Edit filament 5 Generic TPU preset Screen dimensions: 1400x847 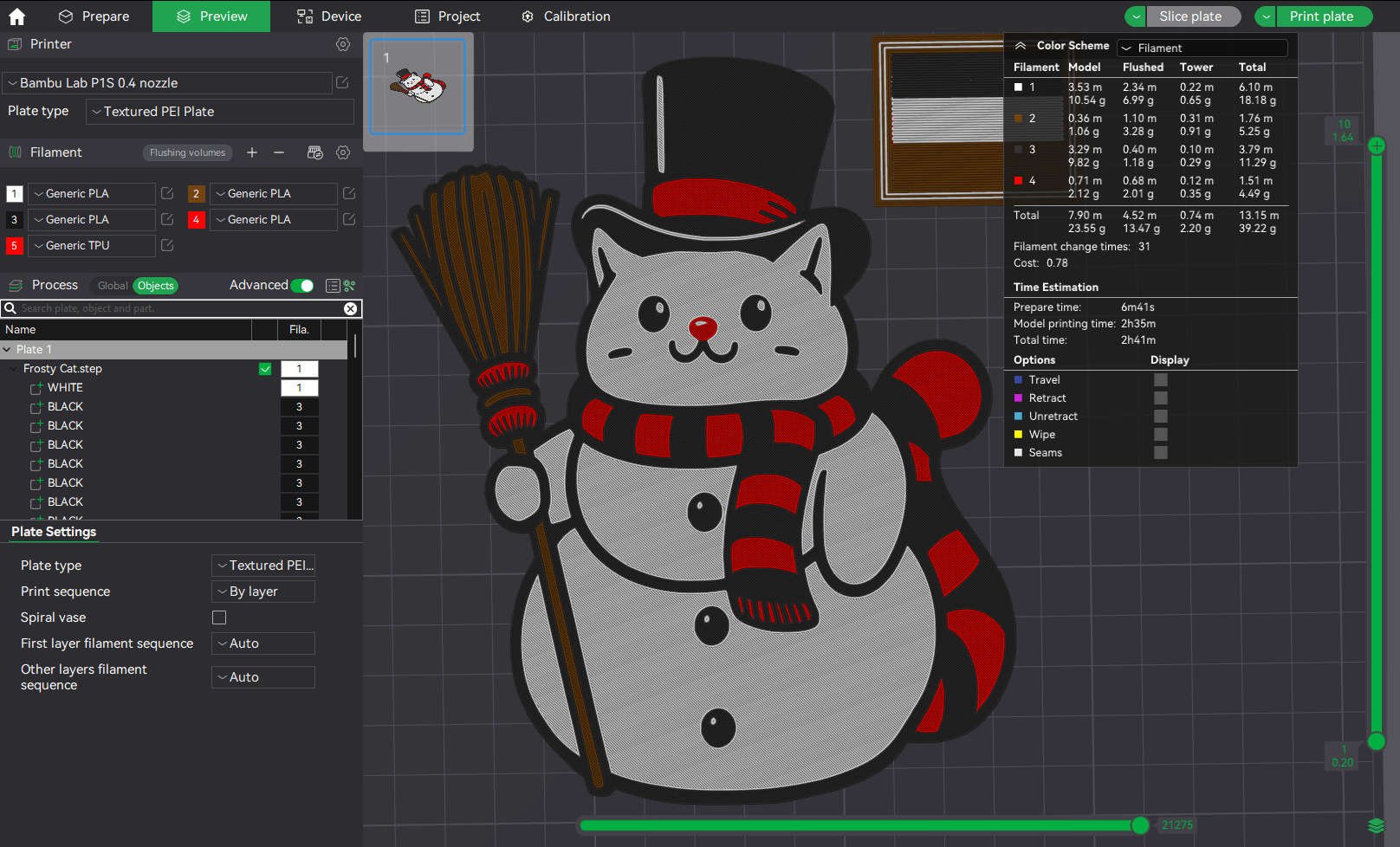tap(167, 245)
